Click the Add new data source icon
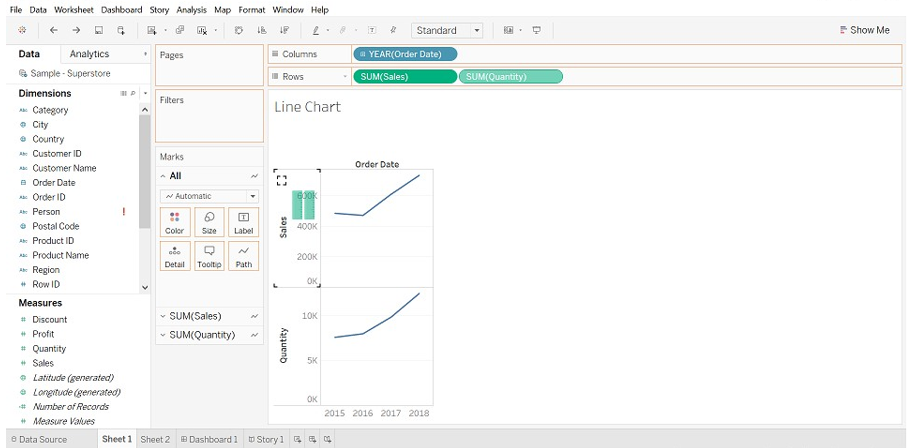The width and height of the screenshot is (907, 448). (121, 30)
